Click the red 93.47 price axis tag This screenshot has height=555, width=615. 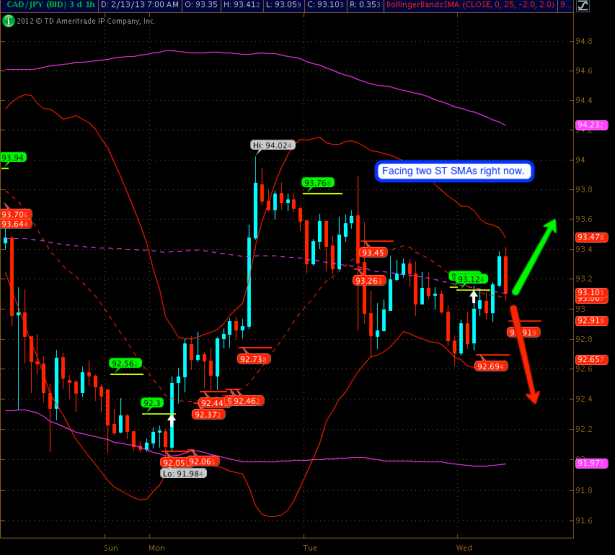pyautogui.click(x=588, y=236)
